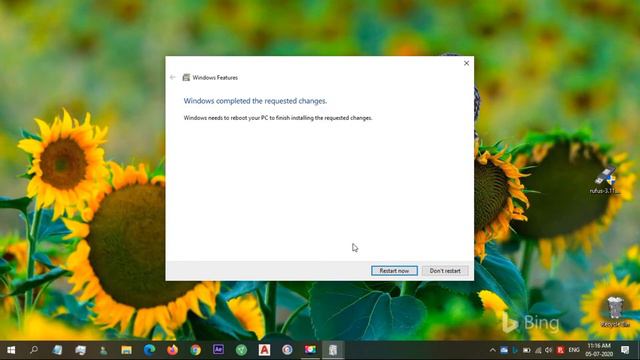640x360 pixels.
Task: Open the Action Center notifications icon
Action: click(625, 350)
